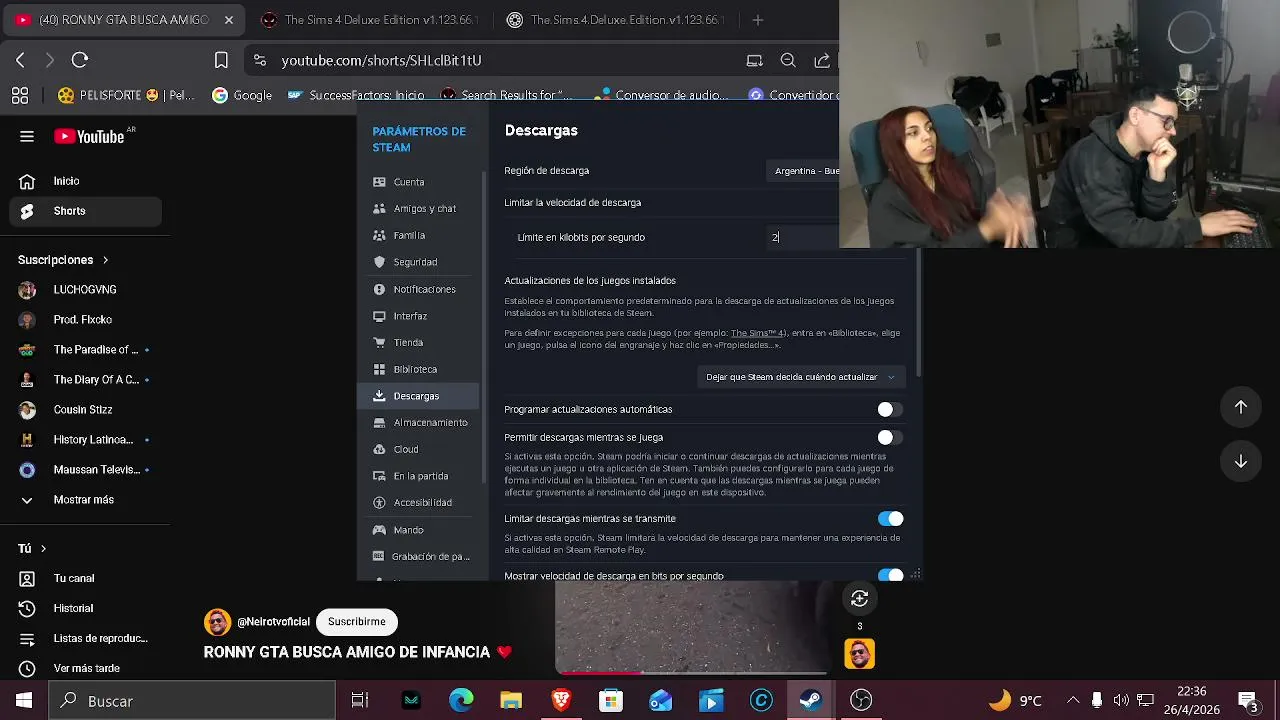Click Límite en kilobits por segundo field
1280x720 pixels.
coord(803,237)
